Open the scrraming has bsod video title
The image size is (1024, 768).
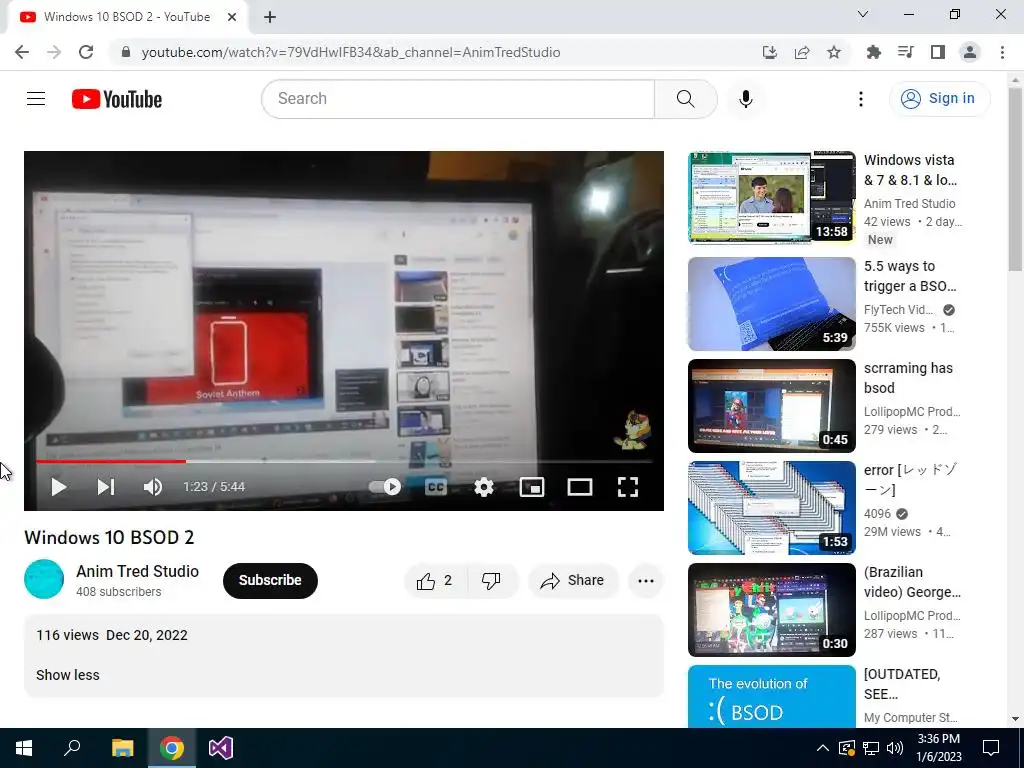[x=908, y=378]
